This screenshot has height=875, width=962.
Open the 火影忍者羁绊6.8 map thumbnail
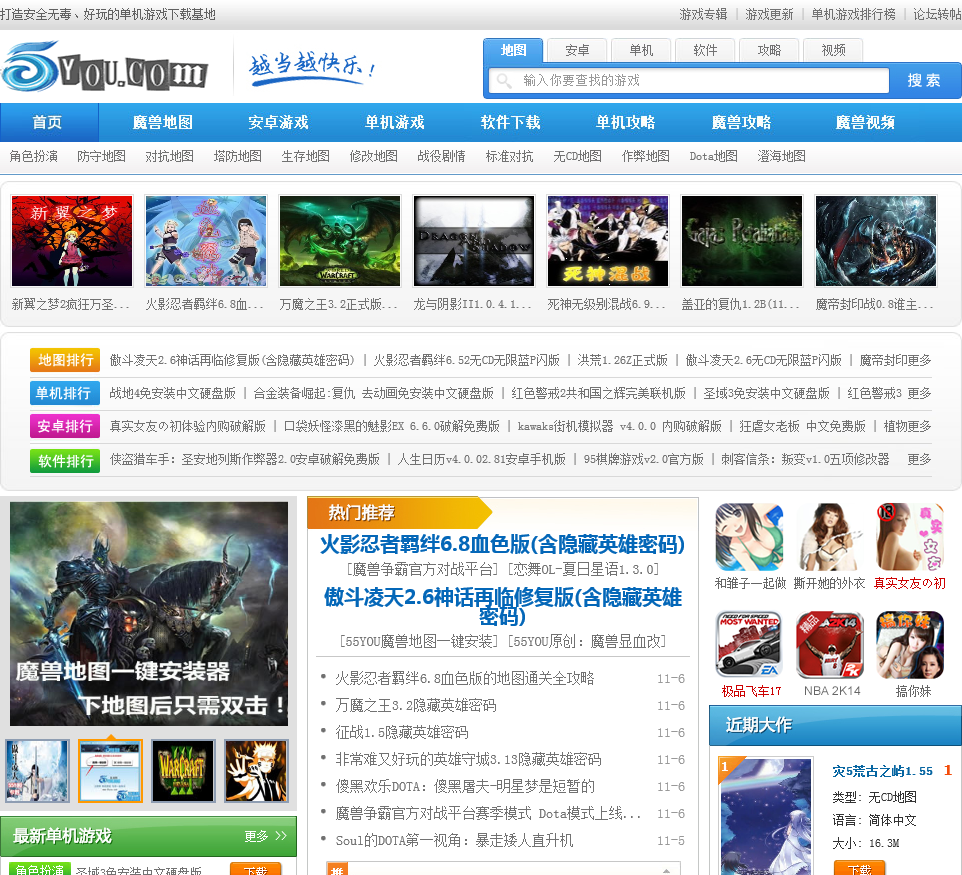[x=206, y=241]
